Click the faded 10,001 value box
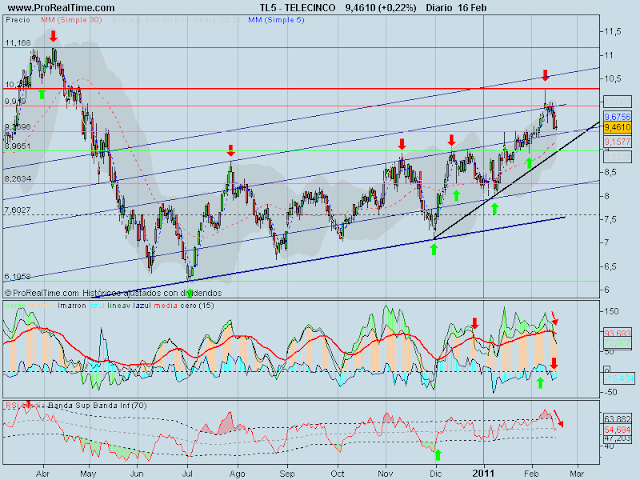 coord(618,101)
